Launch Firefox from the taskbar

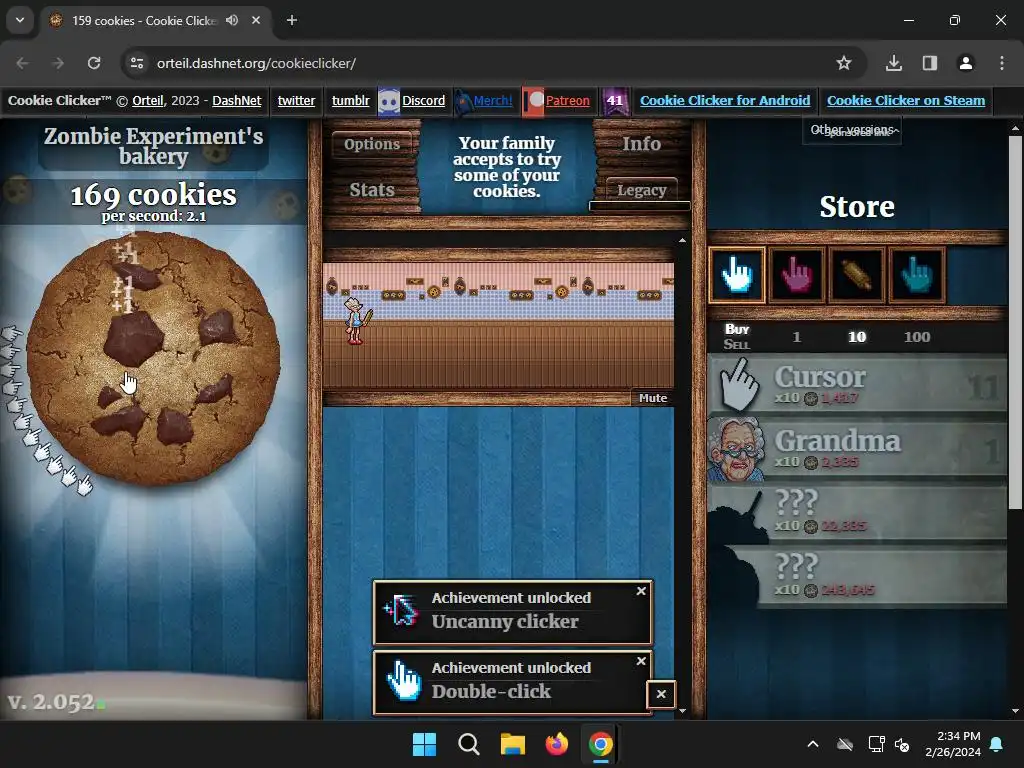[x=556, y=744]
